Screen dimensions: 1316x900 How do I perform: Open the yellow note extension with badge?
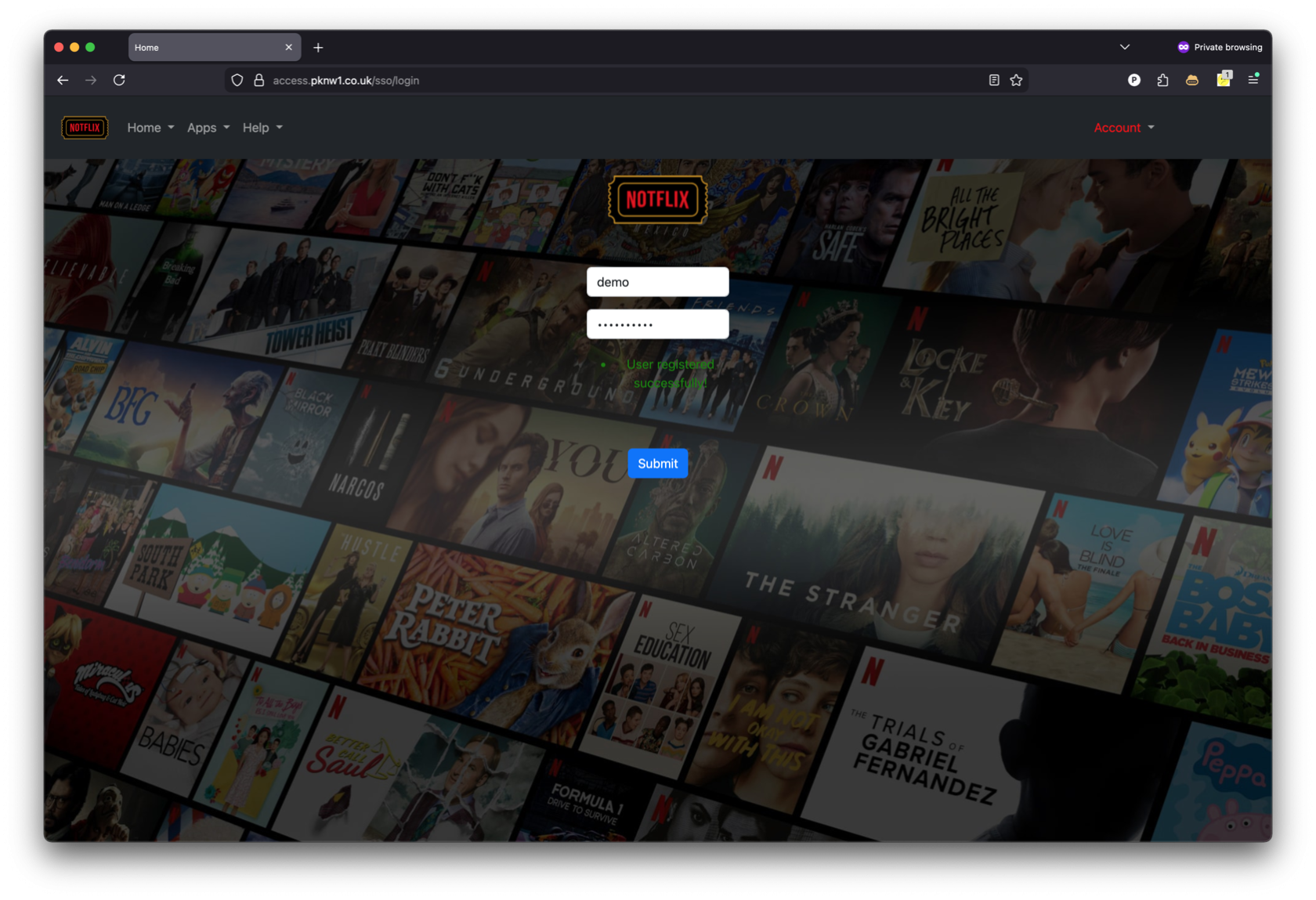[1223, 79]
